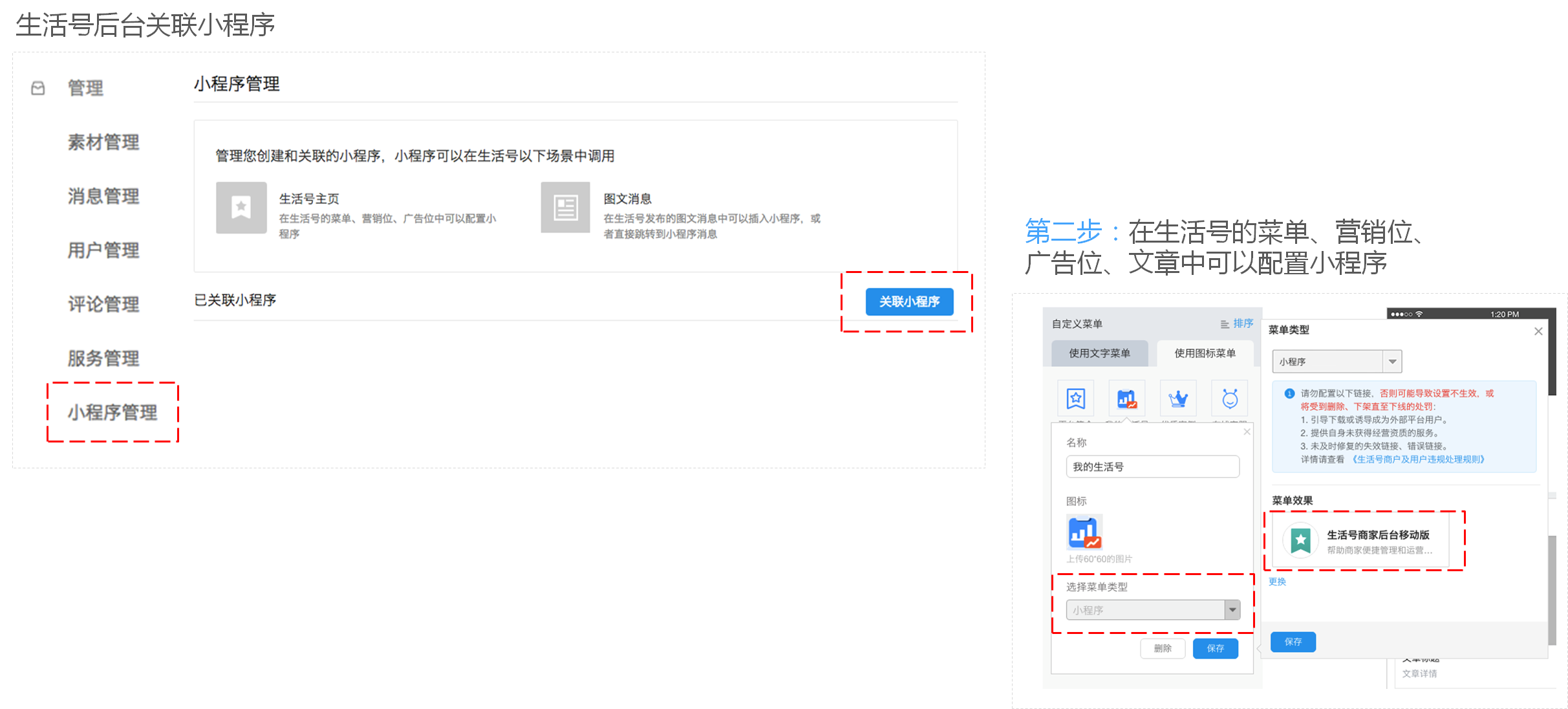Select the smiley face menu icon
The image size is (1568, 709).
coord(1229,398)
